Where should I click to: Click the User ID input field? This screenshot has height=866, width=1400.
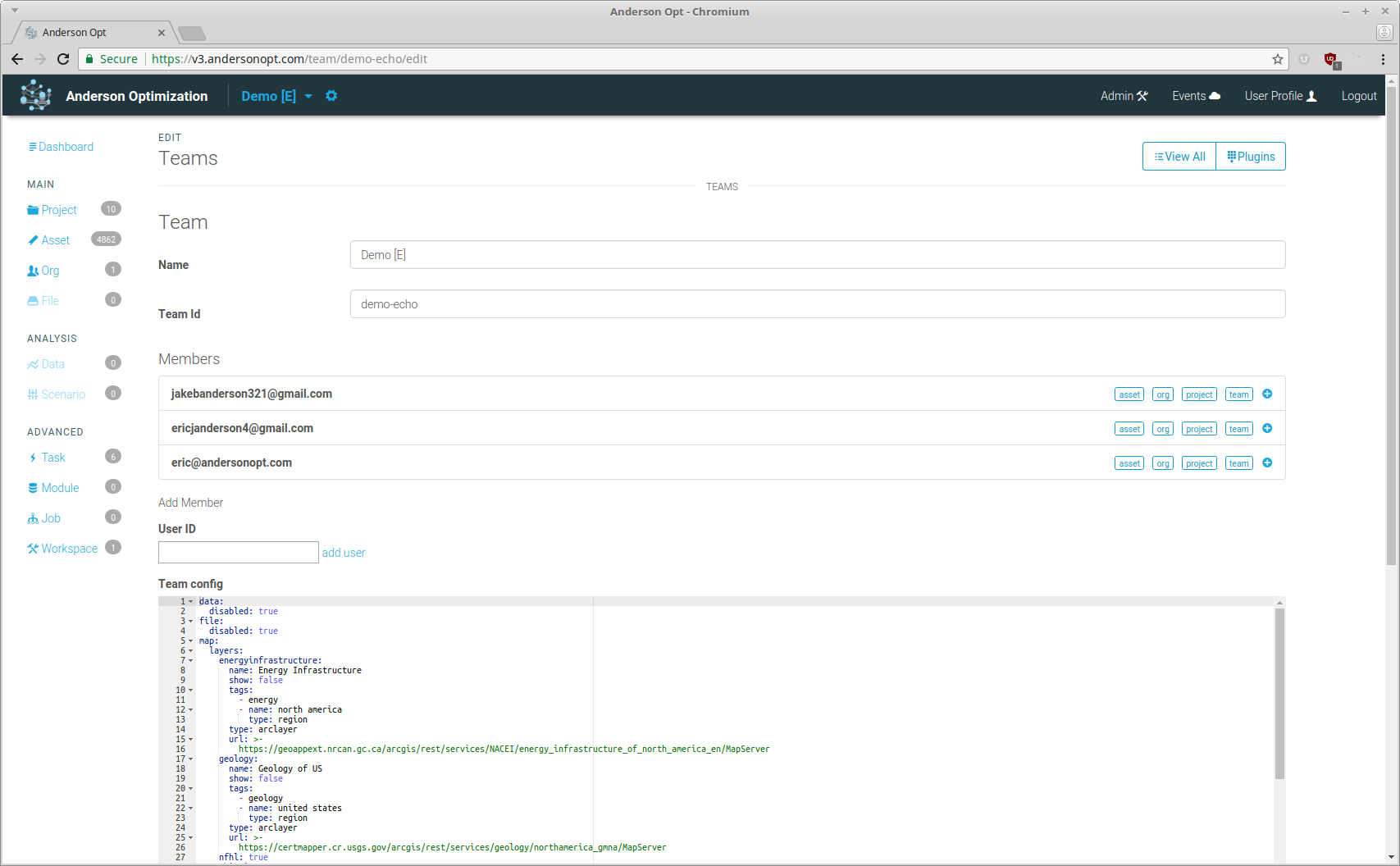point(238,552)
